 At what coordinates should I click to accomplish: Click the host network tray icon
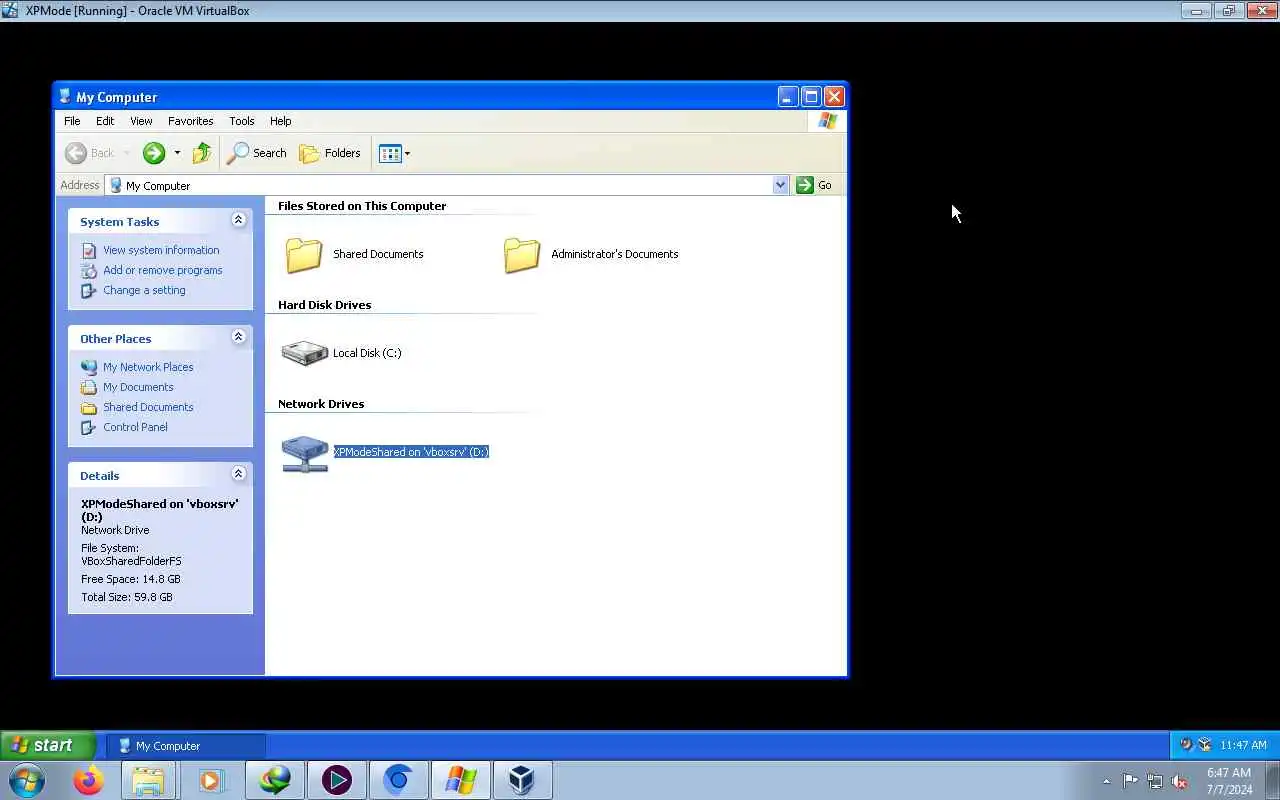tap(1155, 781)
